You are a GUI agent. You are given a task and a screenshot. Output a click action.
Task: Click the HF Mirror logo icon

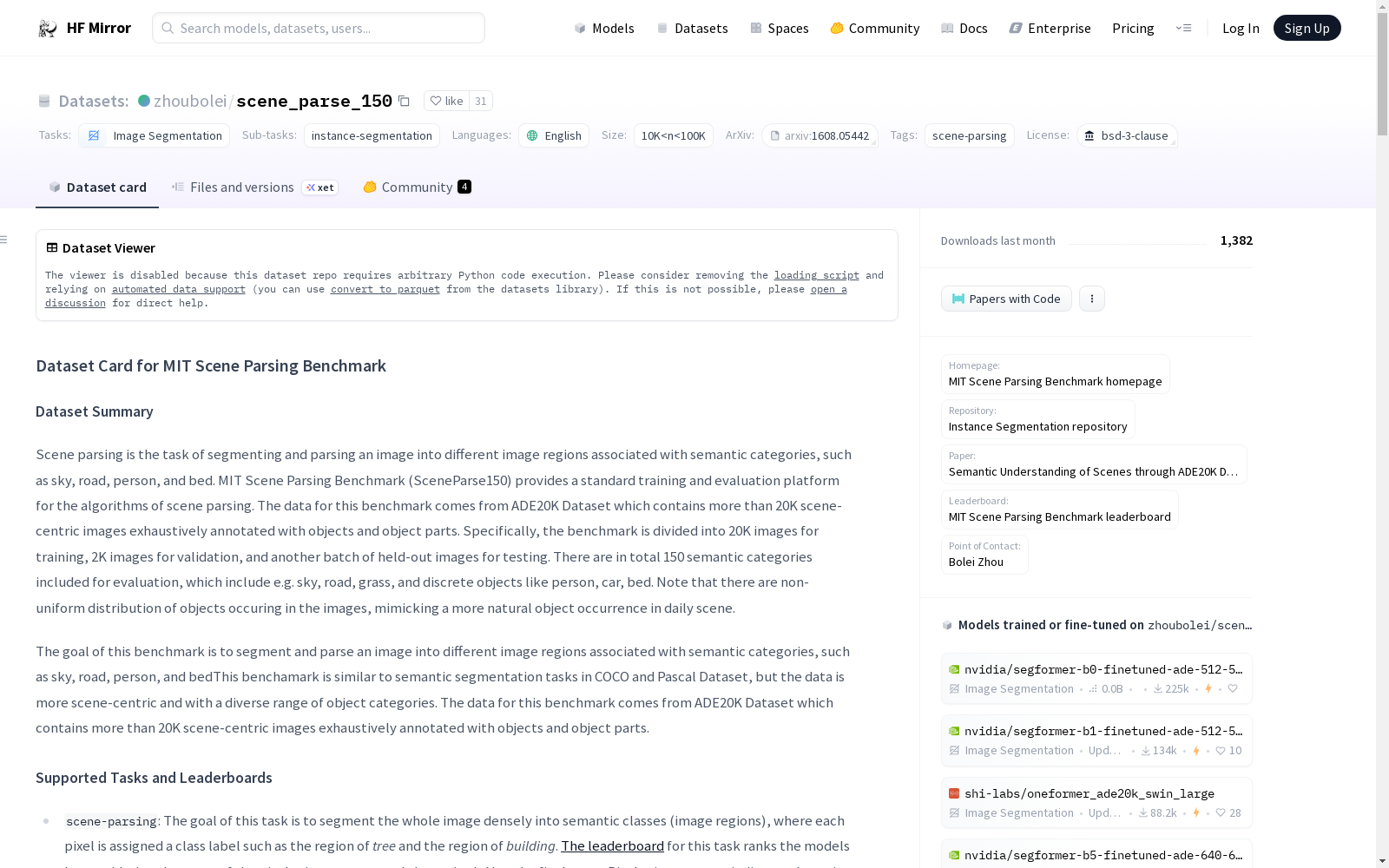(48, 29)
